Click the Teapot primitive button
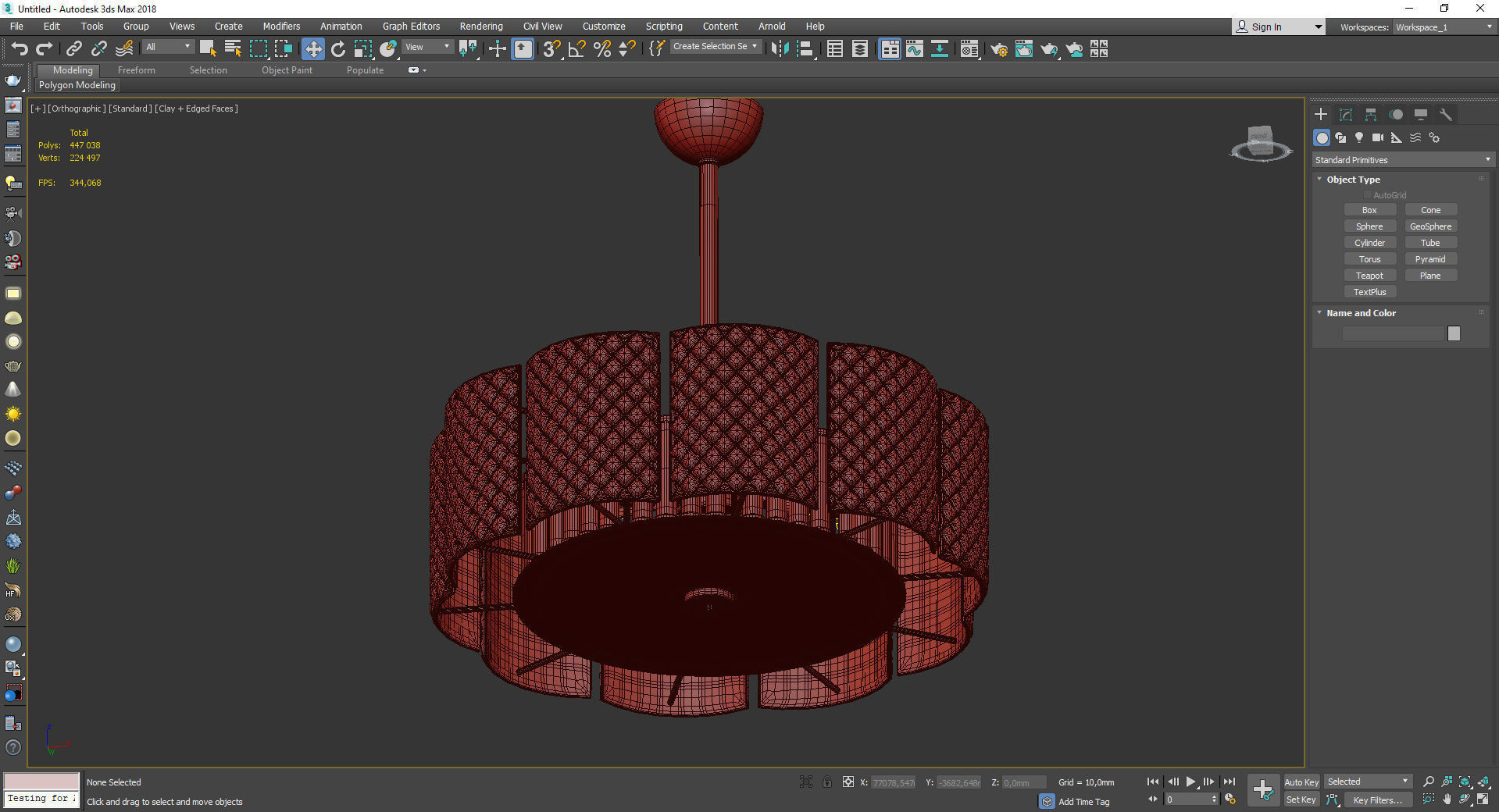1499x812 pixels. [1369, 276]
